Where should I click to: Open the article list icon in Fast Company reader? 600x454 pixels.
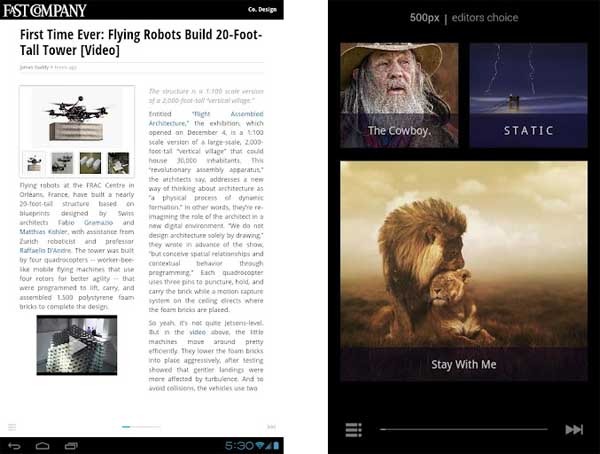click(x=11, y=426)
